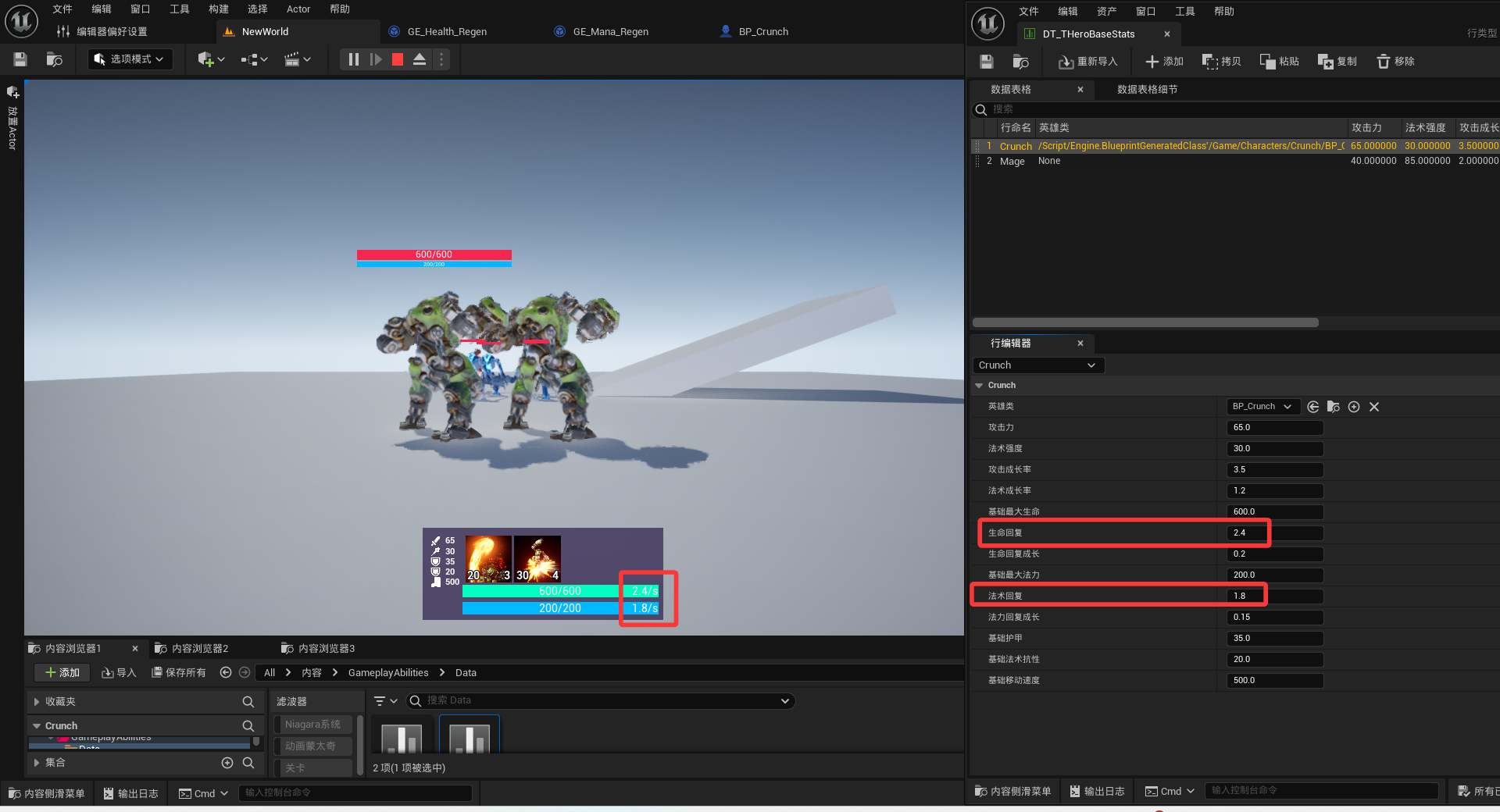
Task: Open the blueprint toolbar dropdown
Action: (255, 59)
